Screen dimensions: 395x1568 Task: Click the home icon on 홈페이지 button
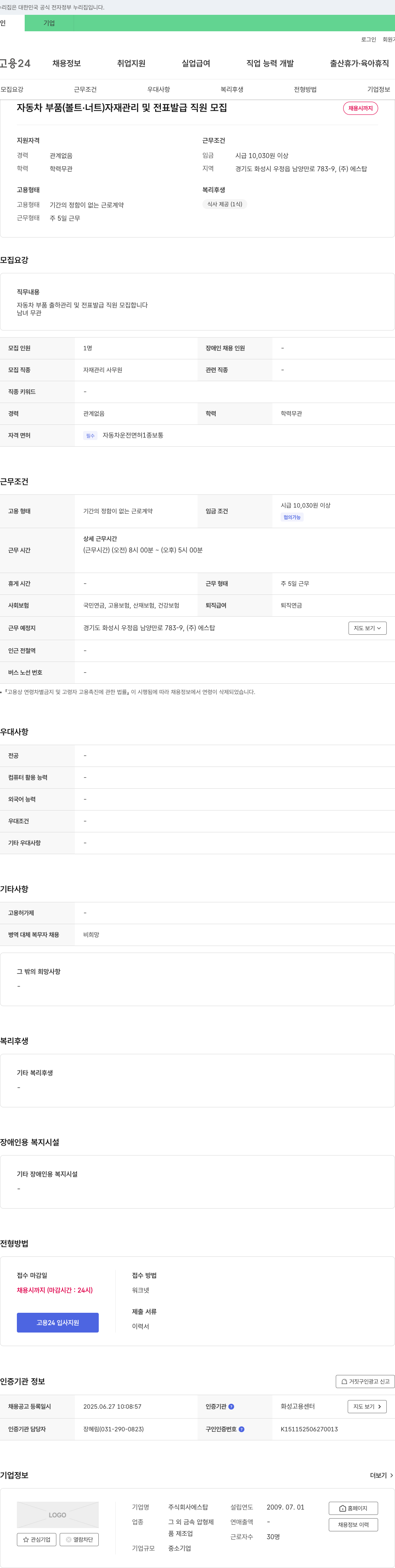point(343,1508)
